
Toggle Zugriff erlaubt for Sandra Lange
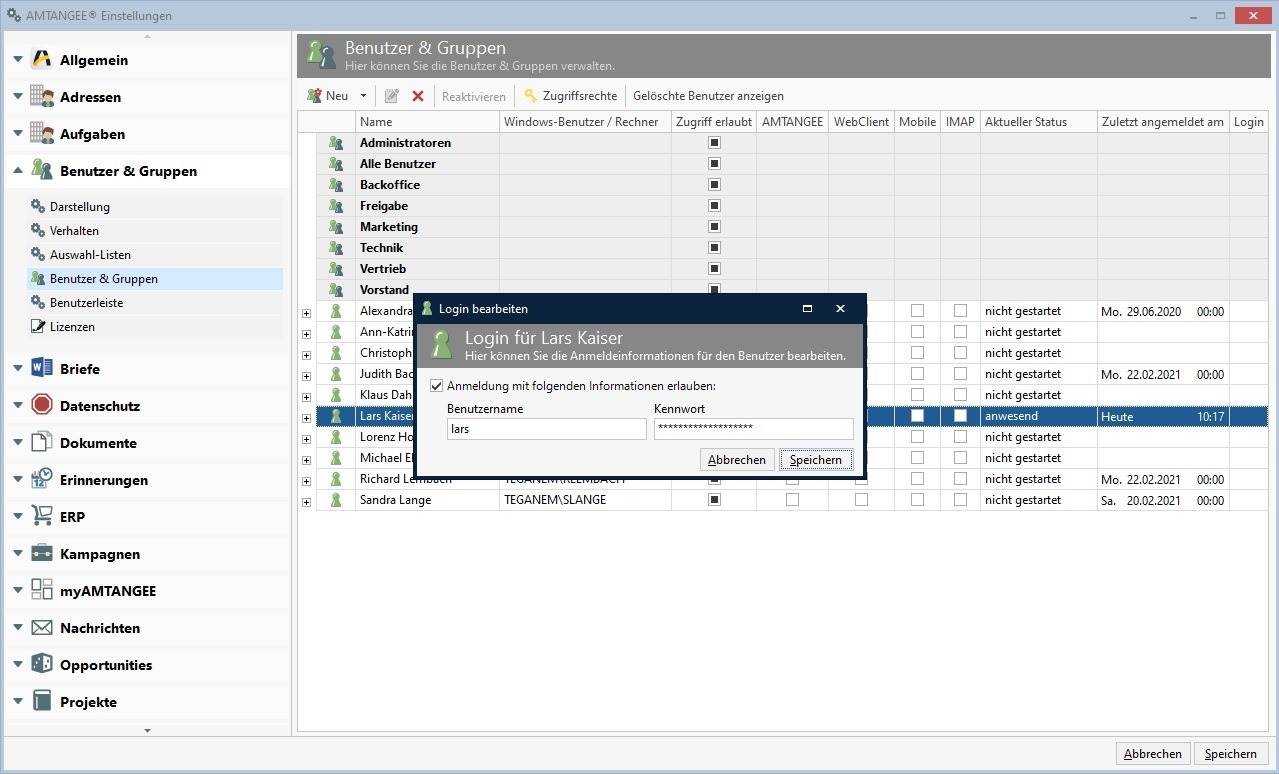714,500
